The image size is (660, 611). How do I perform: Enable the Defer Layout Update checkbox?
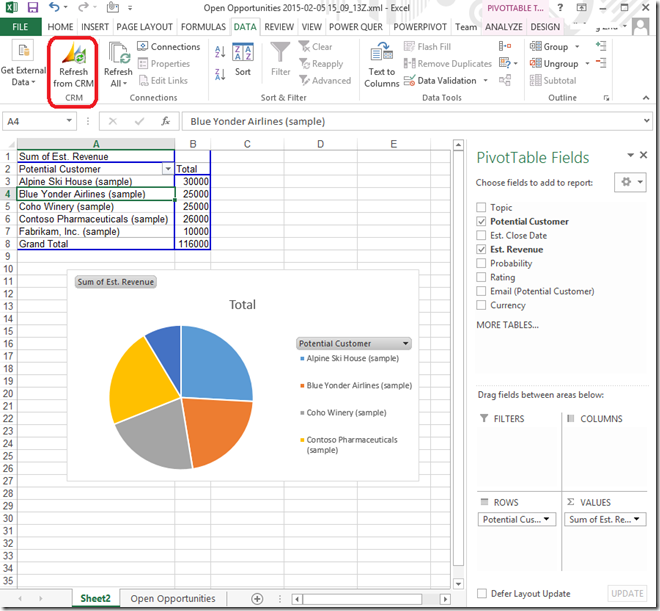(x=482, y=593)
